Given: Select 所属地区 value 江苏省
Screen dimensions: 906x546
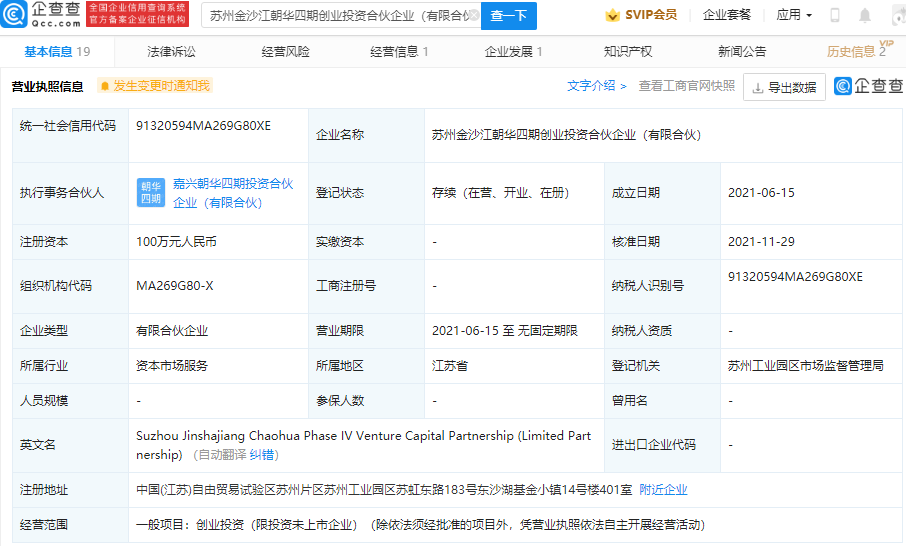Looking at the screenshot, I should (450, 366).
